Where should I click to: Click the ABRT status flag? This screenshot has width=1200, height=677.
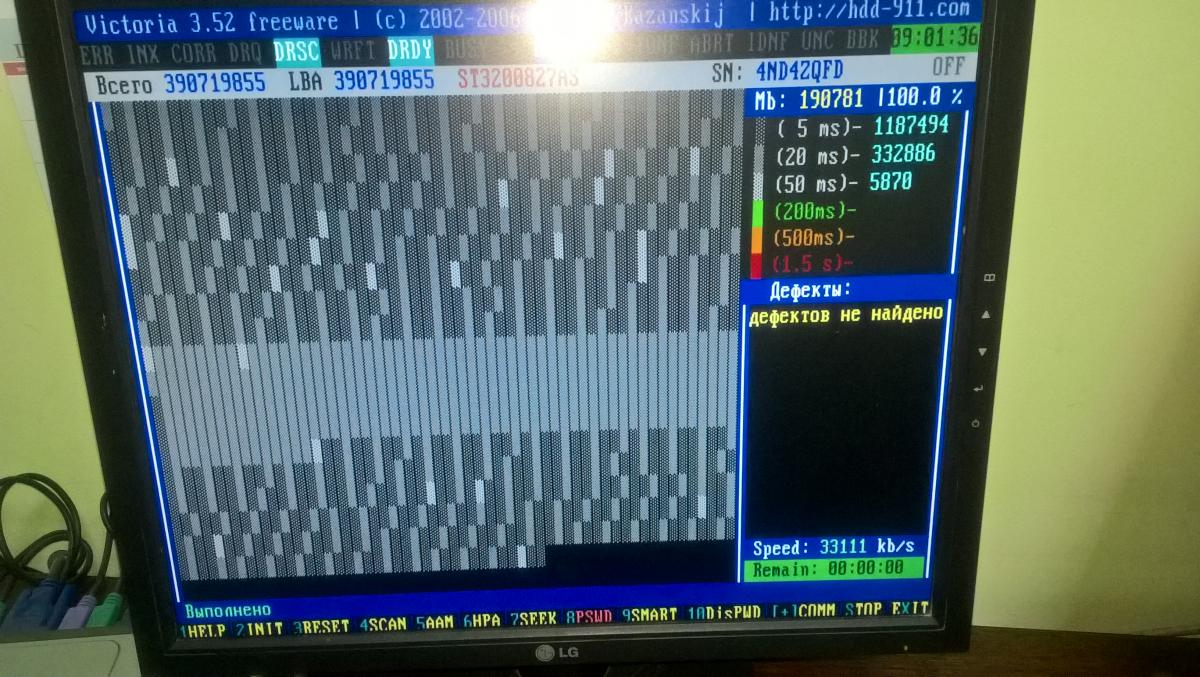[710, 43]
